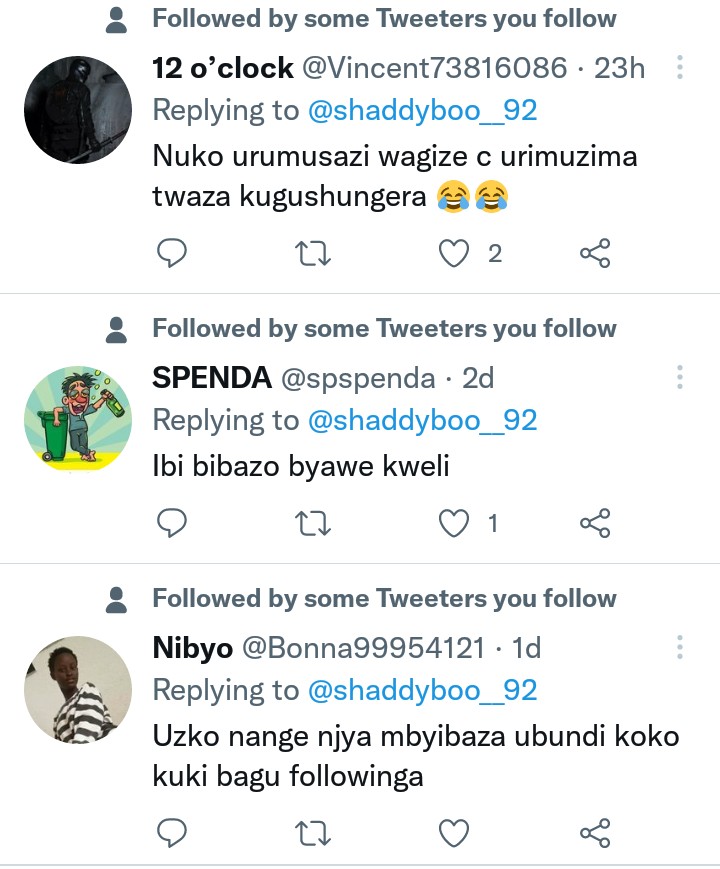The width and height of the screenshot is (720, 869).
Task: Reply to Nibyo's tweet
Action: point(173,832)
